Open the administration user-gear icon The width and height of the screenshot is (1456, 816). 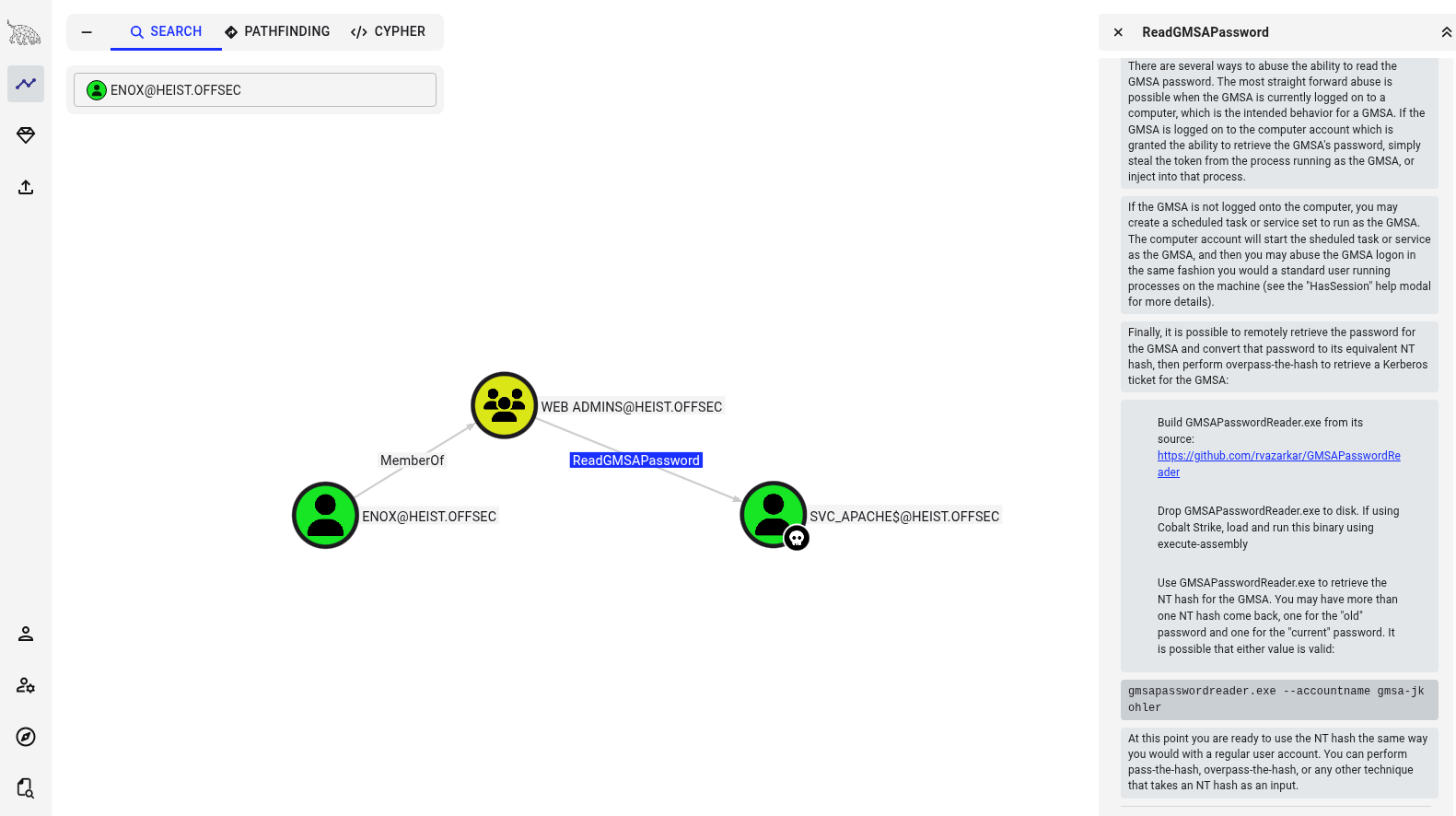[26, 685]
